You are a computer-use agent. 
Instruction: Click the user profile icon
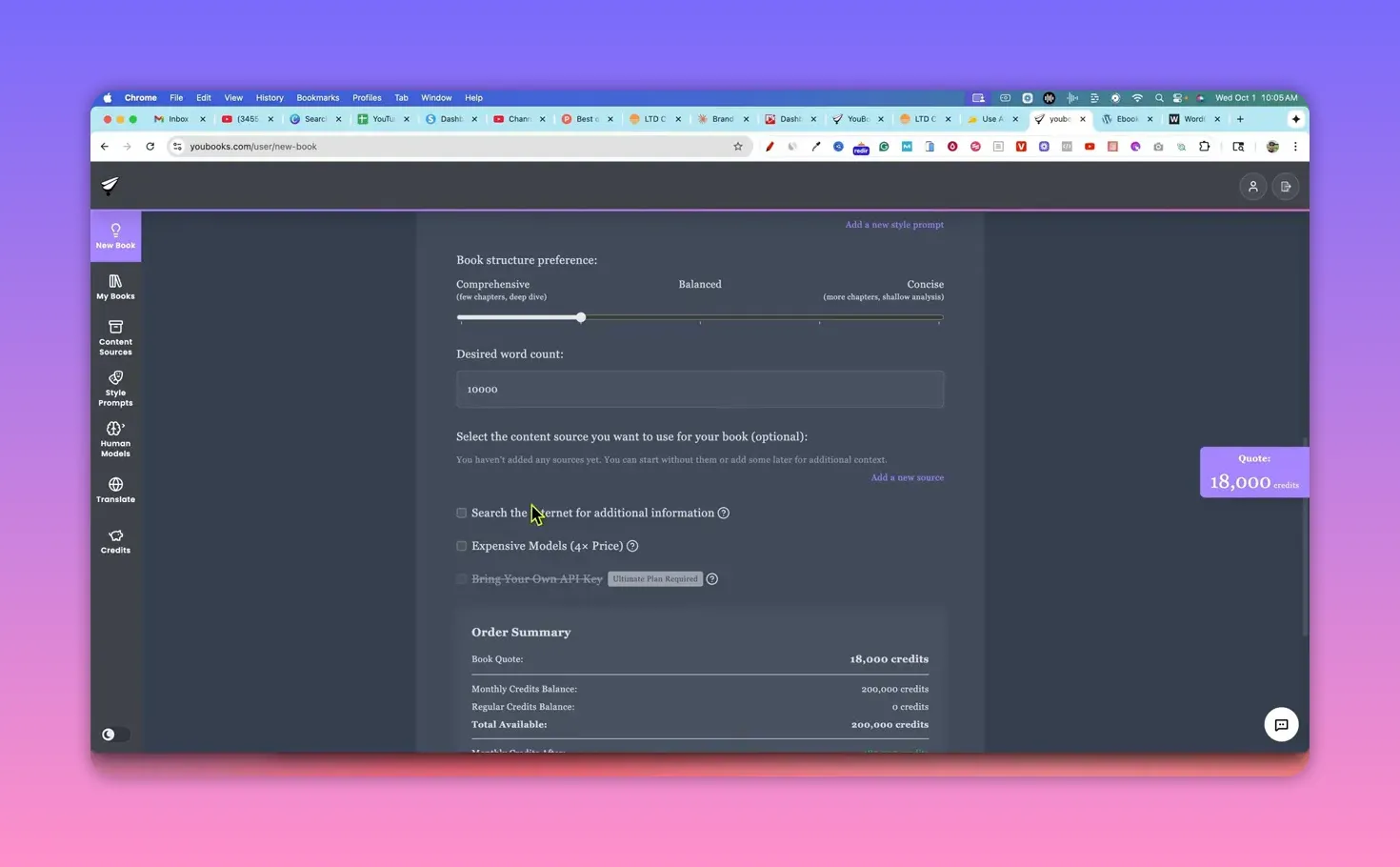(1252, 187)
